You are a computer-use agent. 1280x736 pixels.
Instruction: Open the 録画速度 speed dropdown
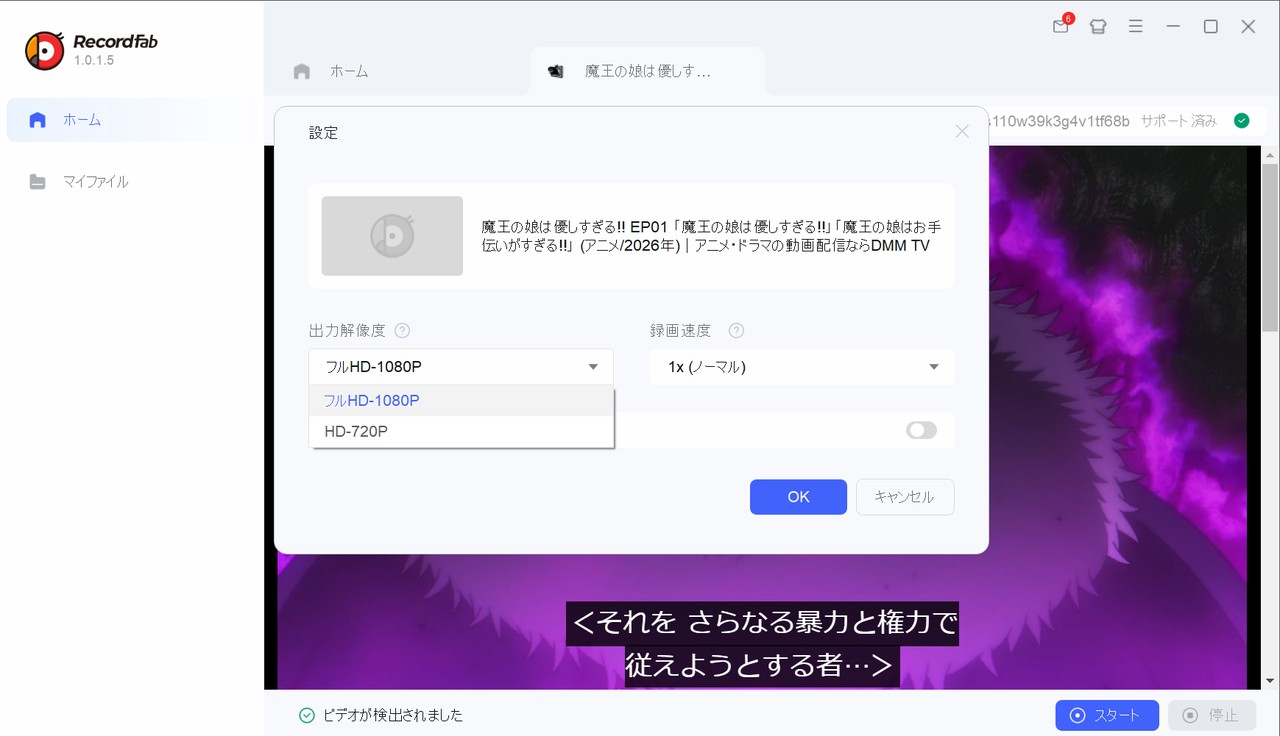point(800,366)
